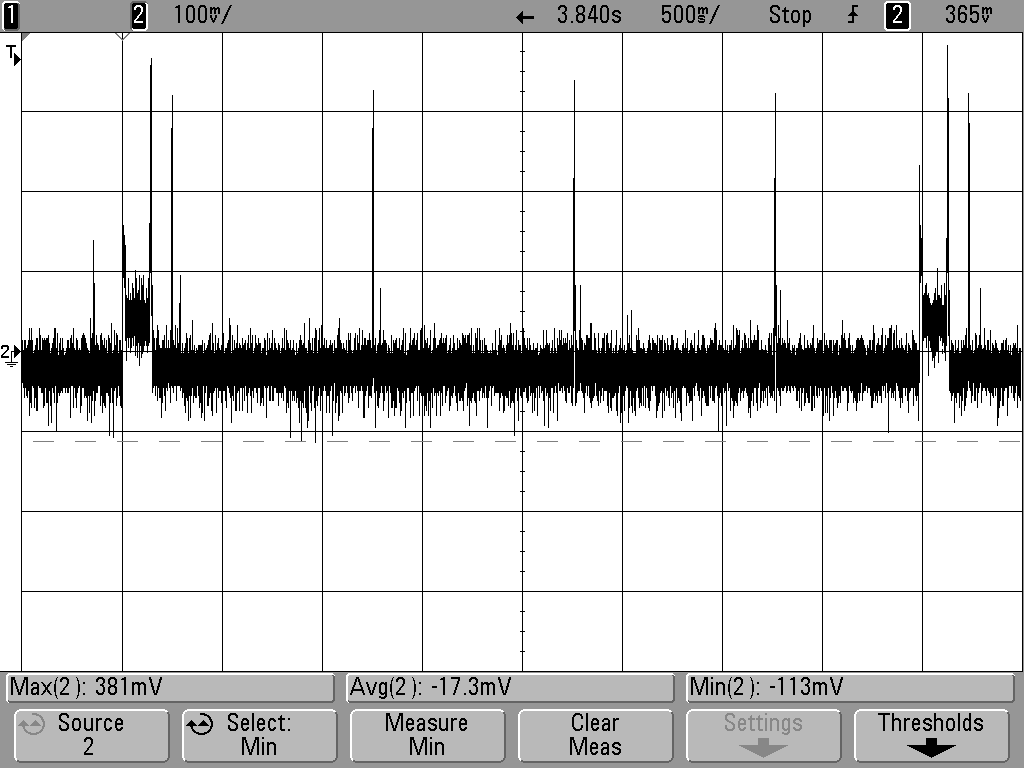Image resolution: width=1024 pixels, height=768 pixels.
Task: Click the channel 2 indicator in the top bar
Action: click(138, 15)
